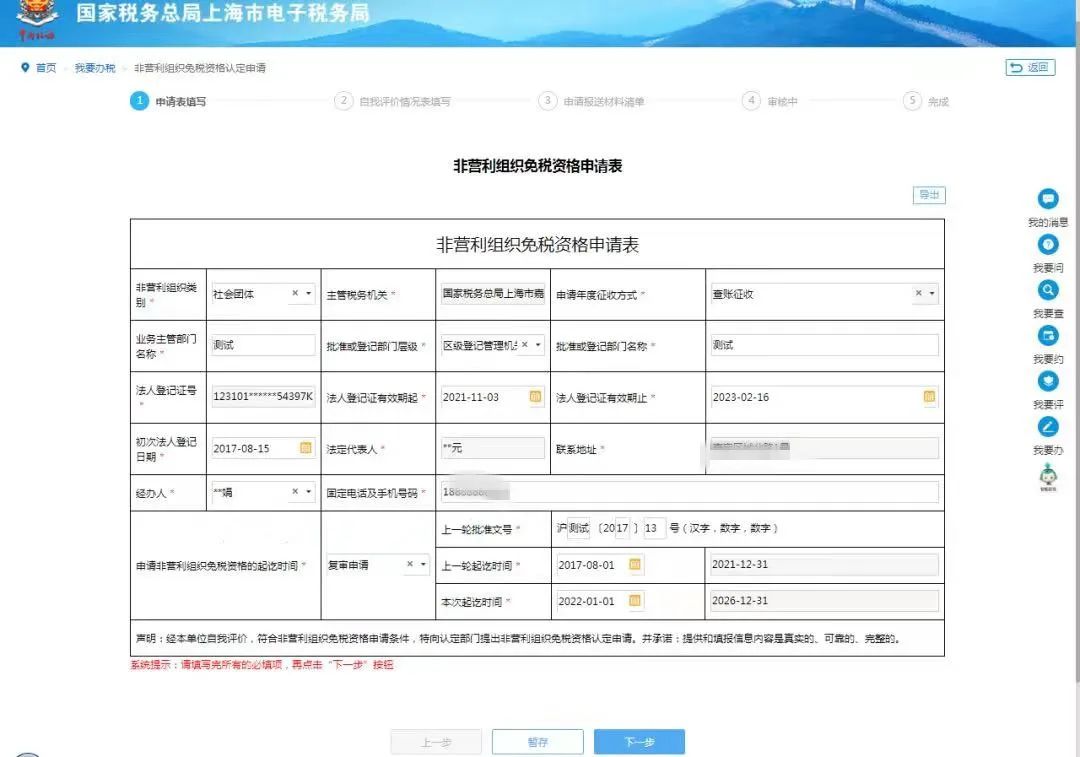The image size is (1080, 757).
Task: Open 我要评 rating icon in sidebar
Action: point(1048,381)
